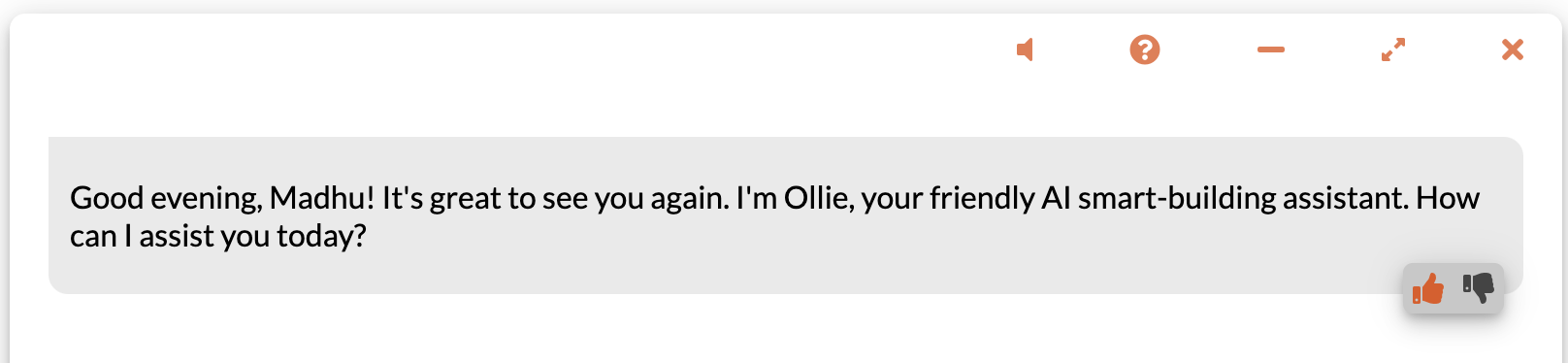This screenshot has width=1568, height=363.
Task: Click Ollie's greeting message bubble
Action: point(785,215)
